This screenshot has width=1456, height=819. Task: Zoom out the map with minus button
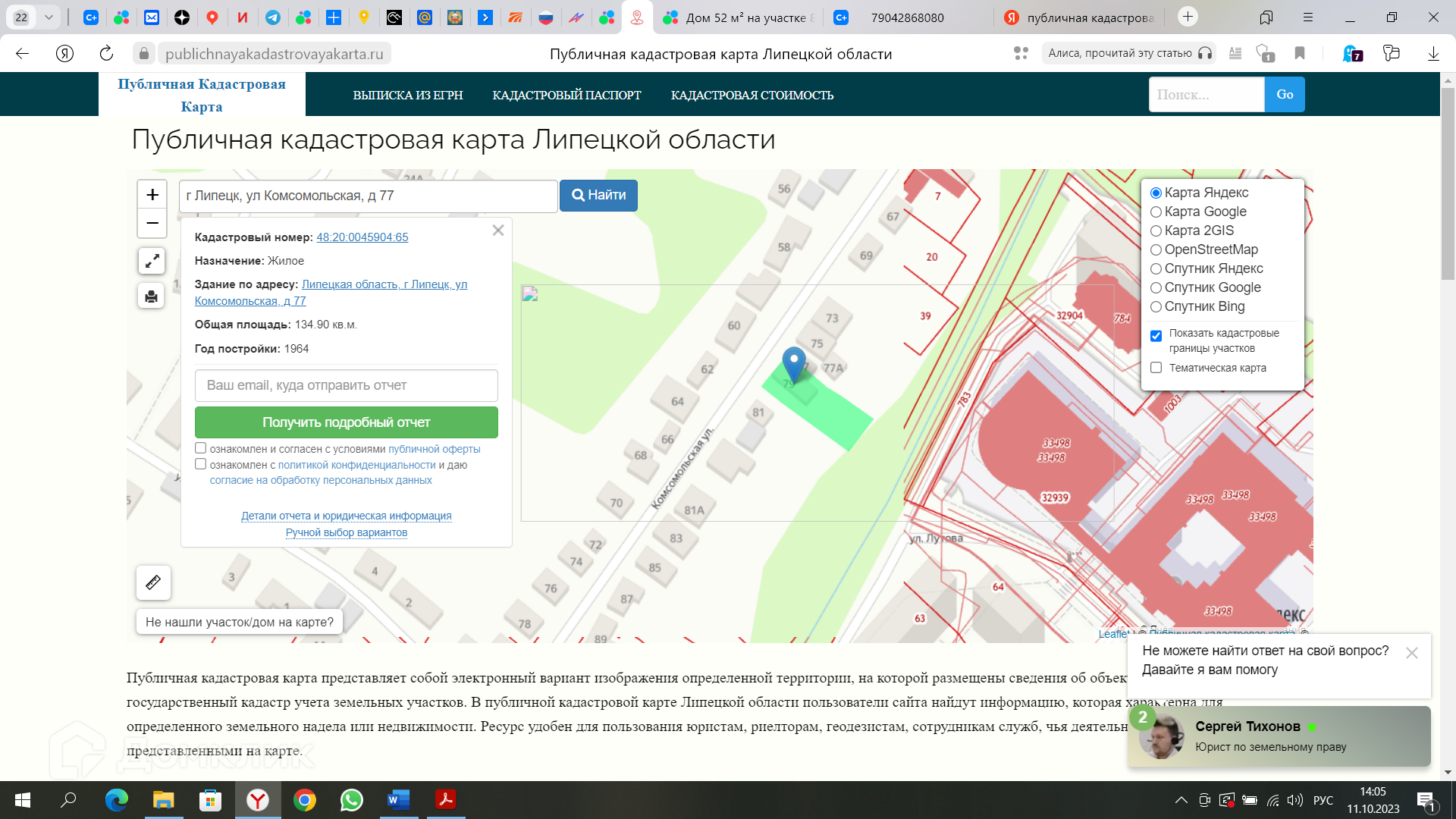pos(152,224)
